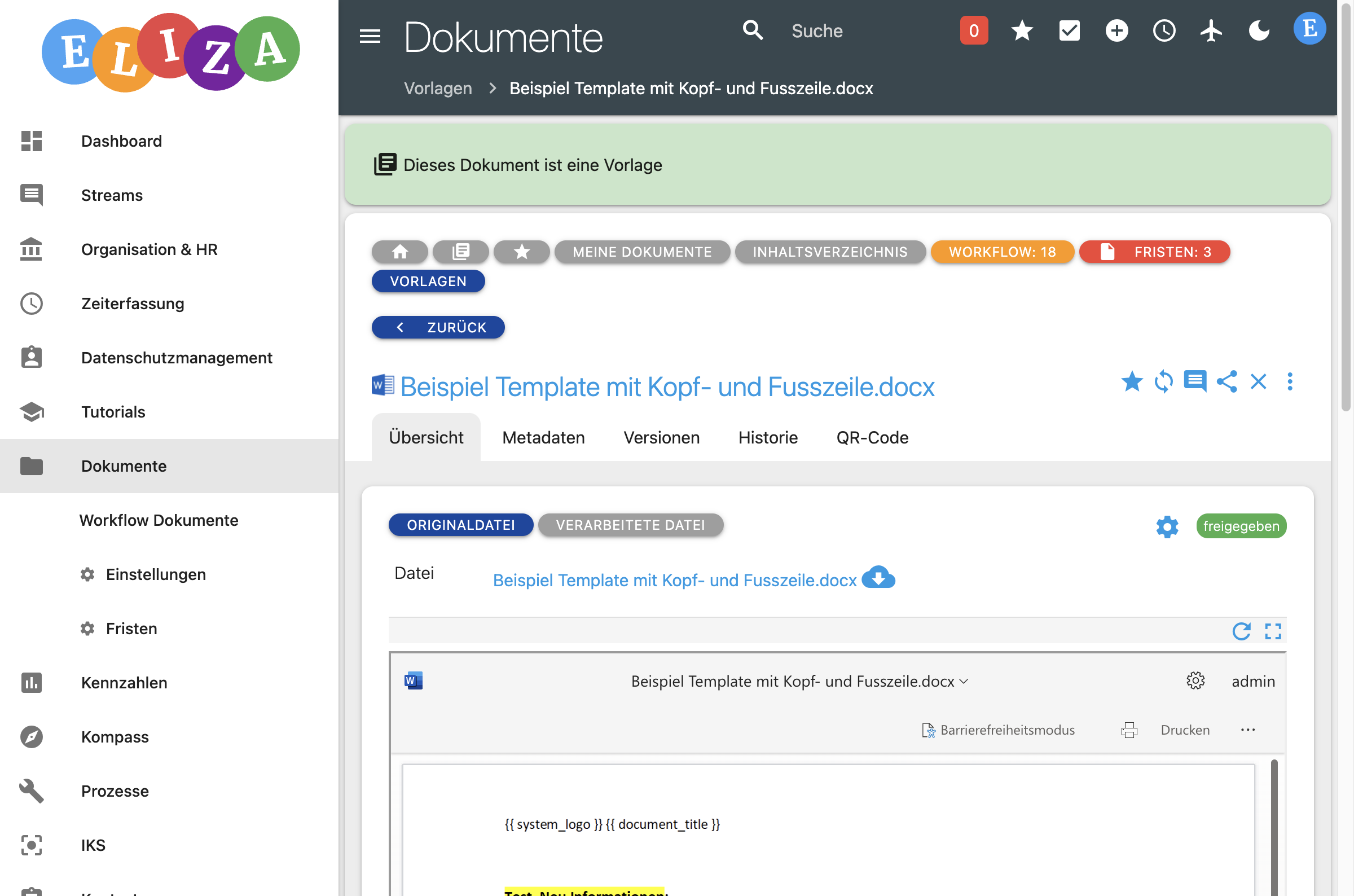
Task: Open WORKFLOW: 18 chip
Action: click(1002, 252)
